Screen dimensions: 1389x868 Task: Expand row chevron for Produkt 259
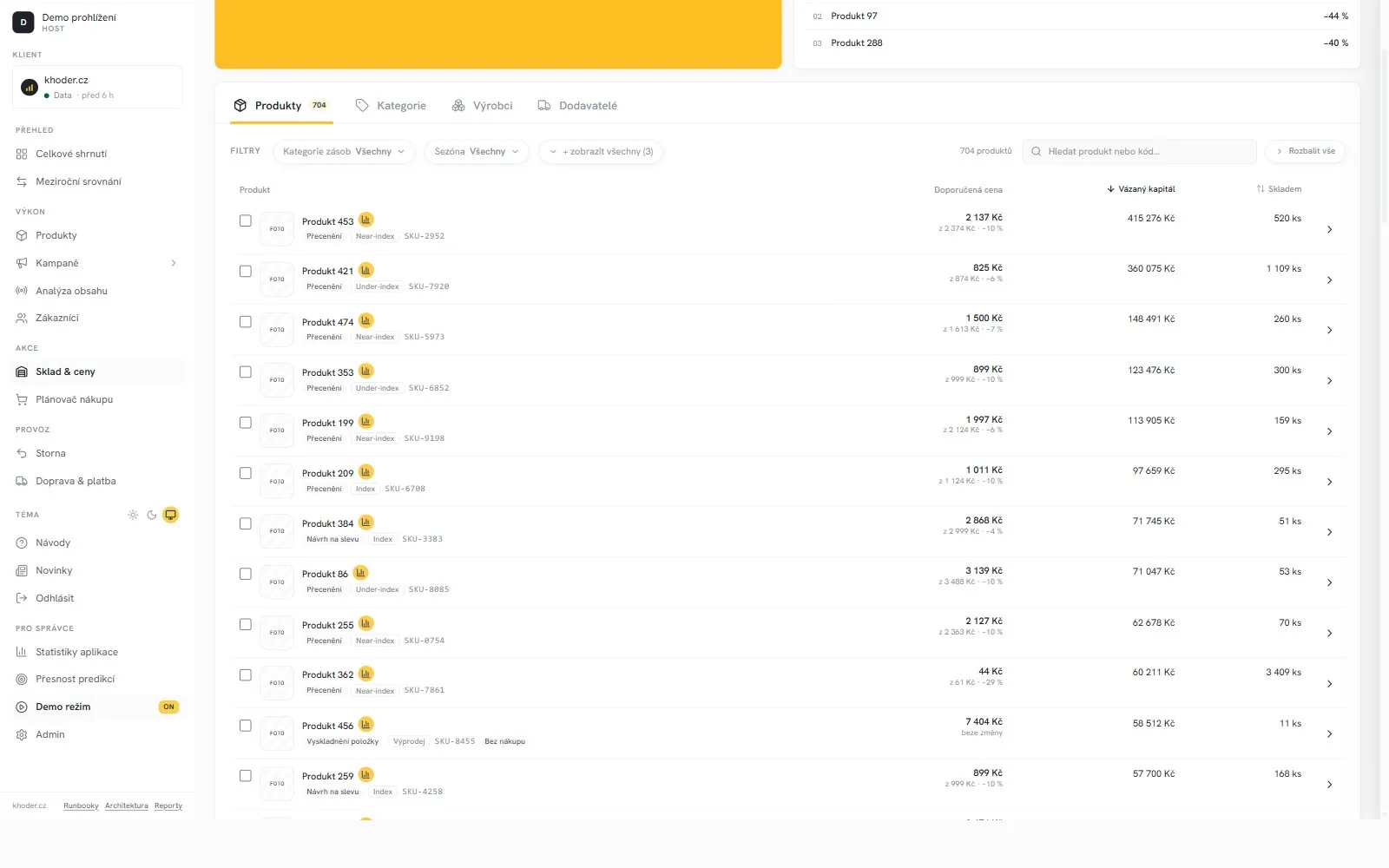coord(1329,785)
